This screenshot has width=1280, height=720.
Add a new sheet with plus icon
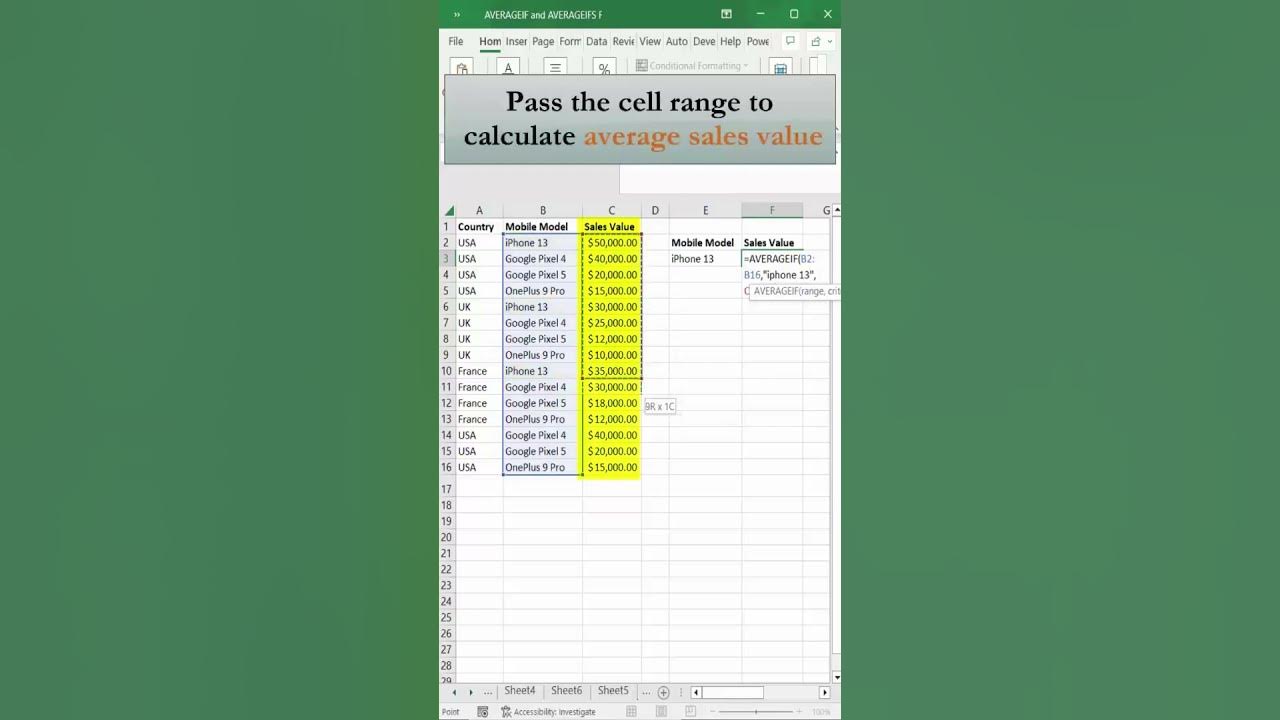[x=663, y=692]
